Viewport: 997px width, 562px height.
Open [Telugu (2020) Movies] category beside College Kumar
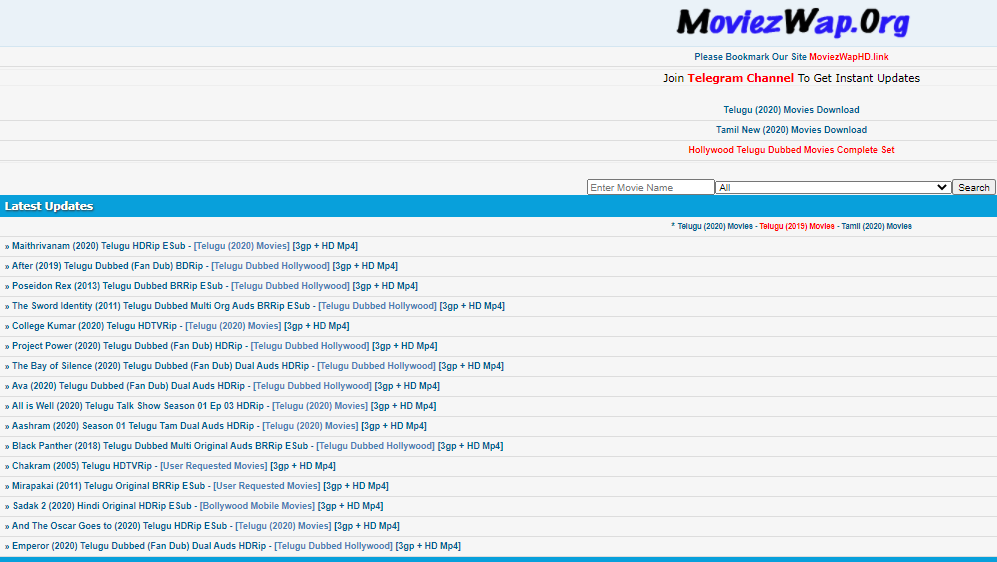[233, 326]
